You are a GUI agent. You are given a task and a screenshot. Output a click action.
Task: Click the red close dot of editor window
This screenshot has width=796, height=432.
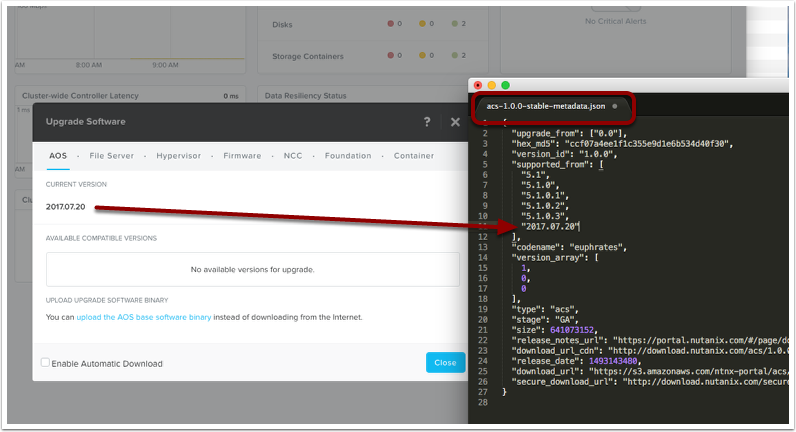coord(478,85)
